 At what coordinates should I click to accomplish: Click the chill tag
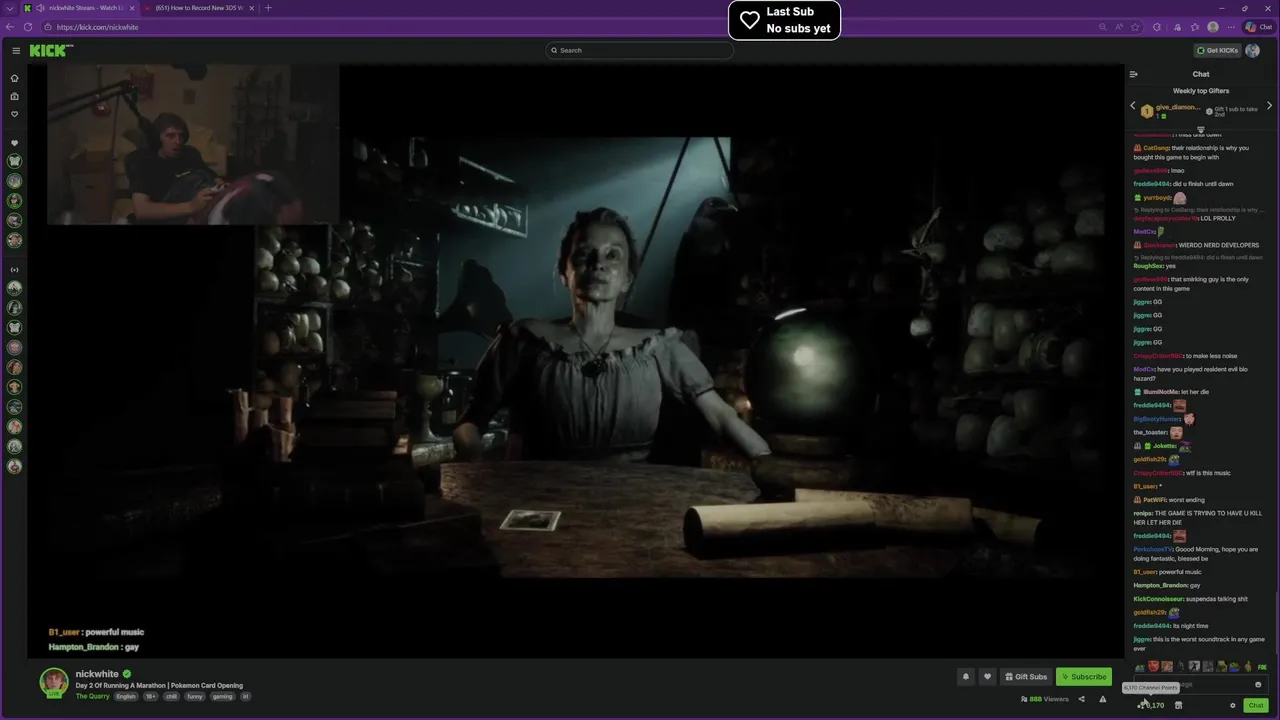(x=171, y=696)
